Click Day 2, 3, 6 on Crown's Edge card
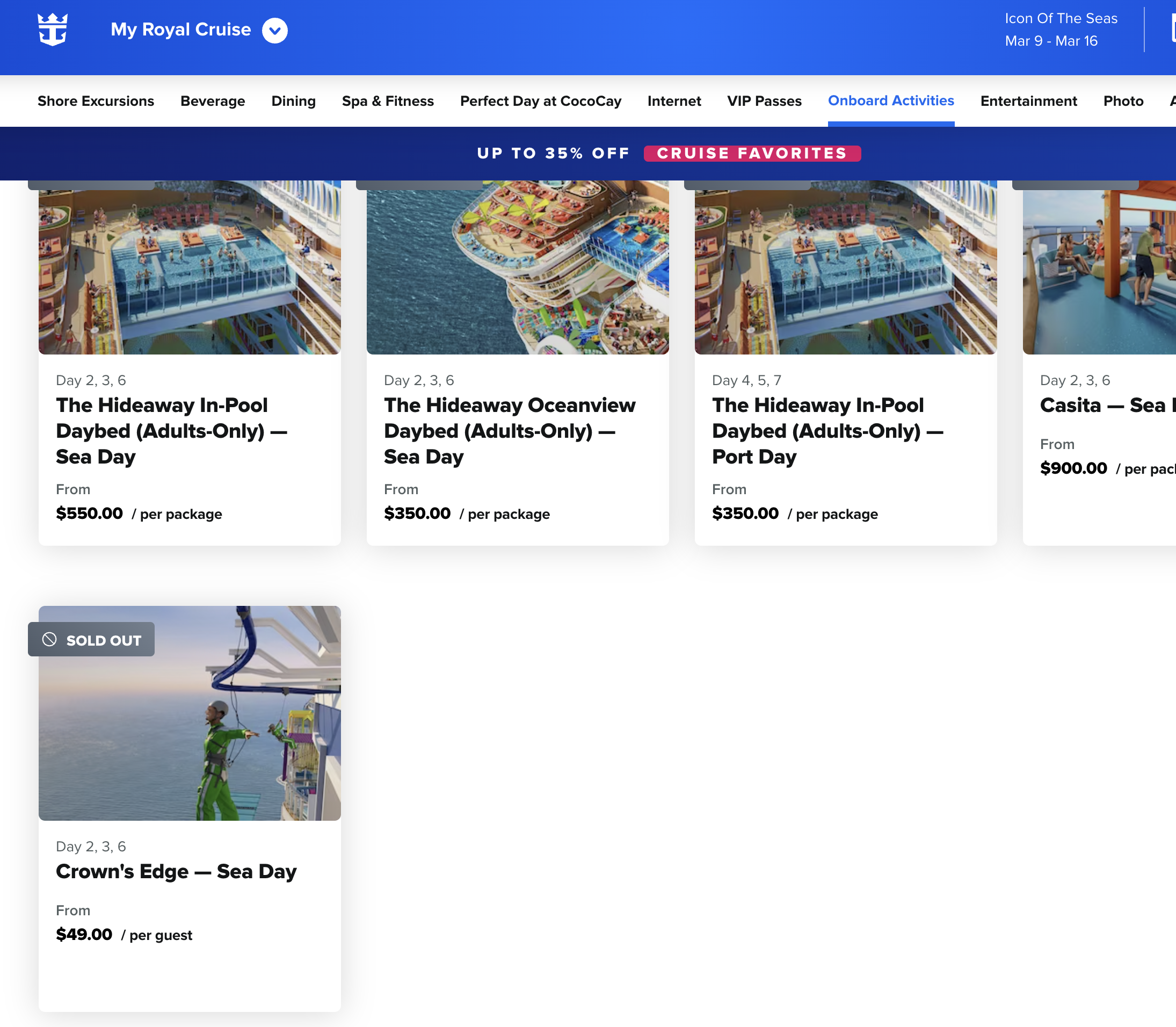This screenshot has width=1176, height=1027. tap(91, 847)
